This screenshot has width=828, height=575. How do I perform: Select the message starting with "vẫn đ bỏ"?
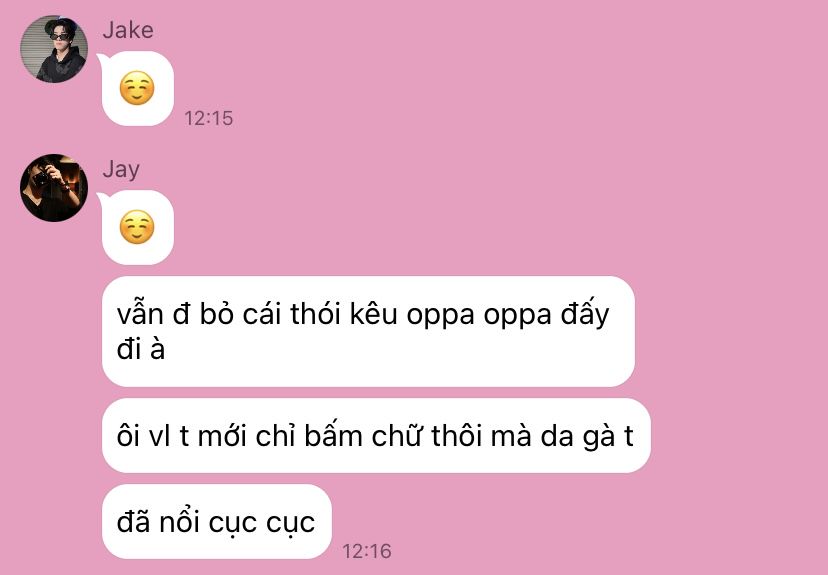point(368,331)
